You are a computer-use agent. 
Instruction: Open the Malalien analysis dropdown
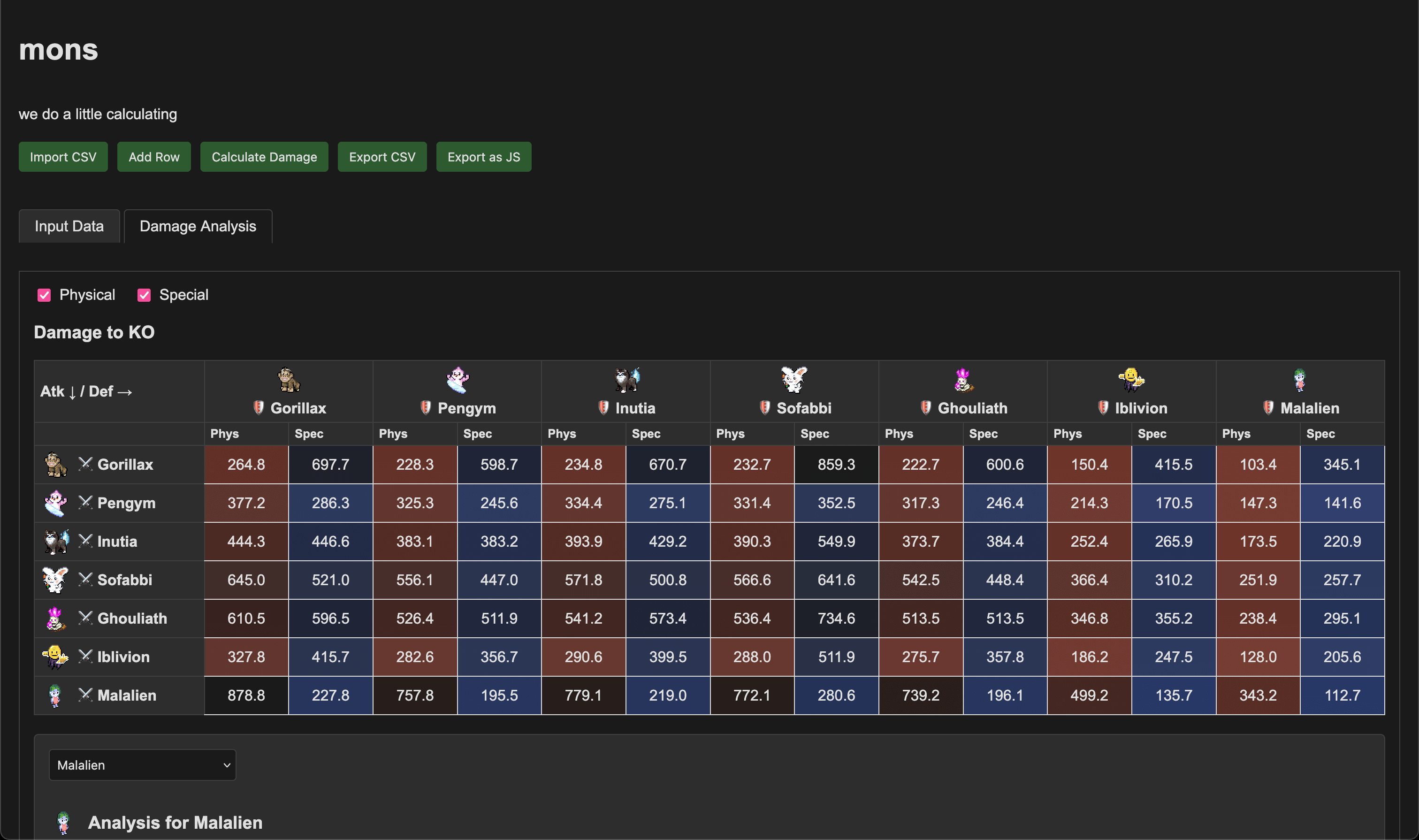point(142,765)
